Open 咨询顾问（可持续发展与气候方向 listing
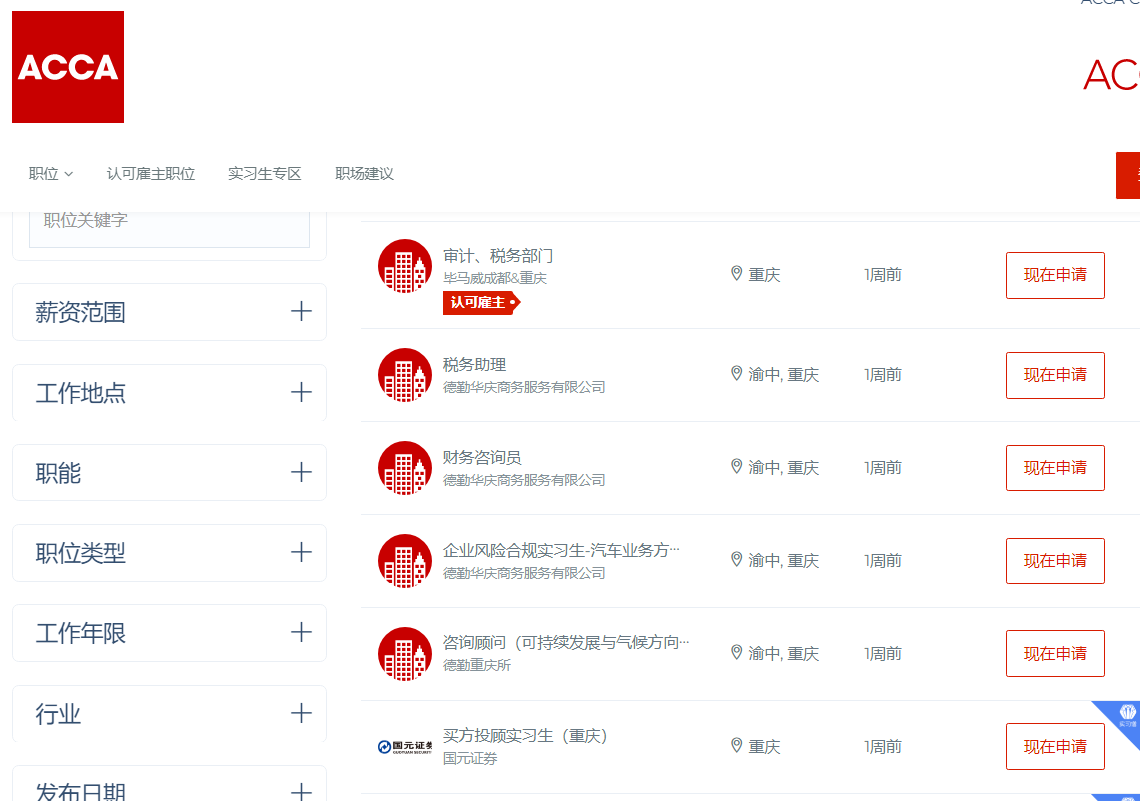 566,643
